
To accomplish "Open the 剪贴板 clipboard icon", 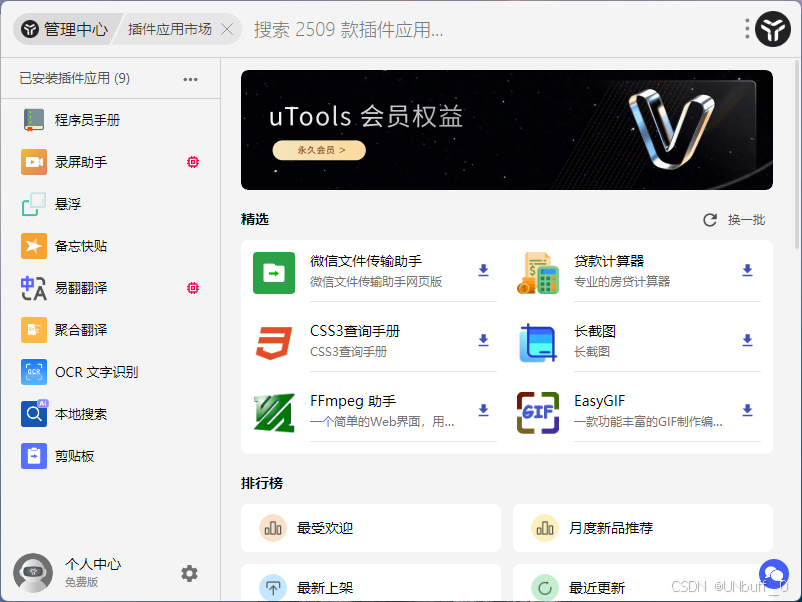I will (34, 455).
